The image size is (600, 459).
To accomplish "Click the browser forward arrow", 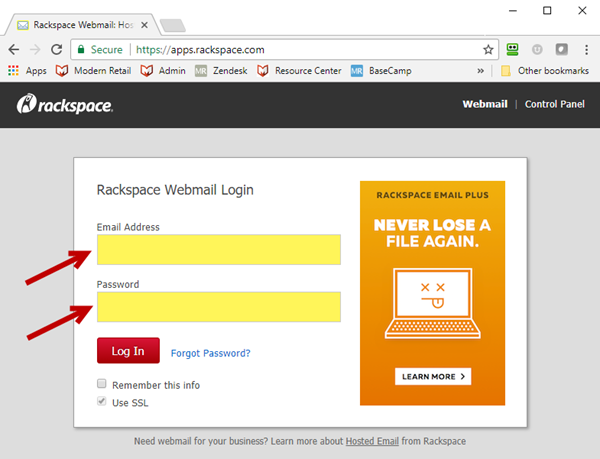I will 35,49.
